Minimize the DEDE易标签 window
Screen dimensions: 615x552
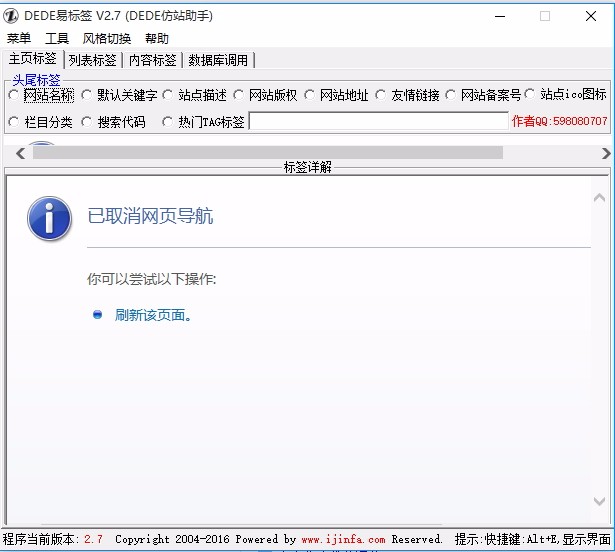[500, 16]
